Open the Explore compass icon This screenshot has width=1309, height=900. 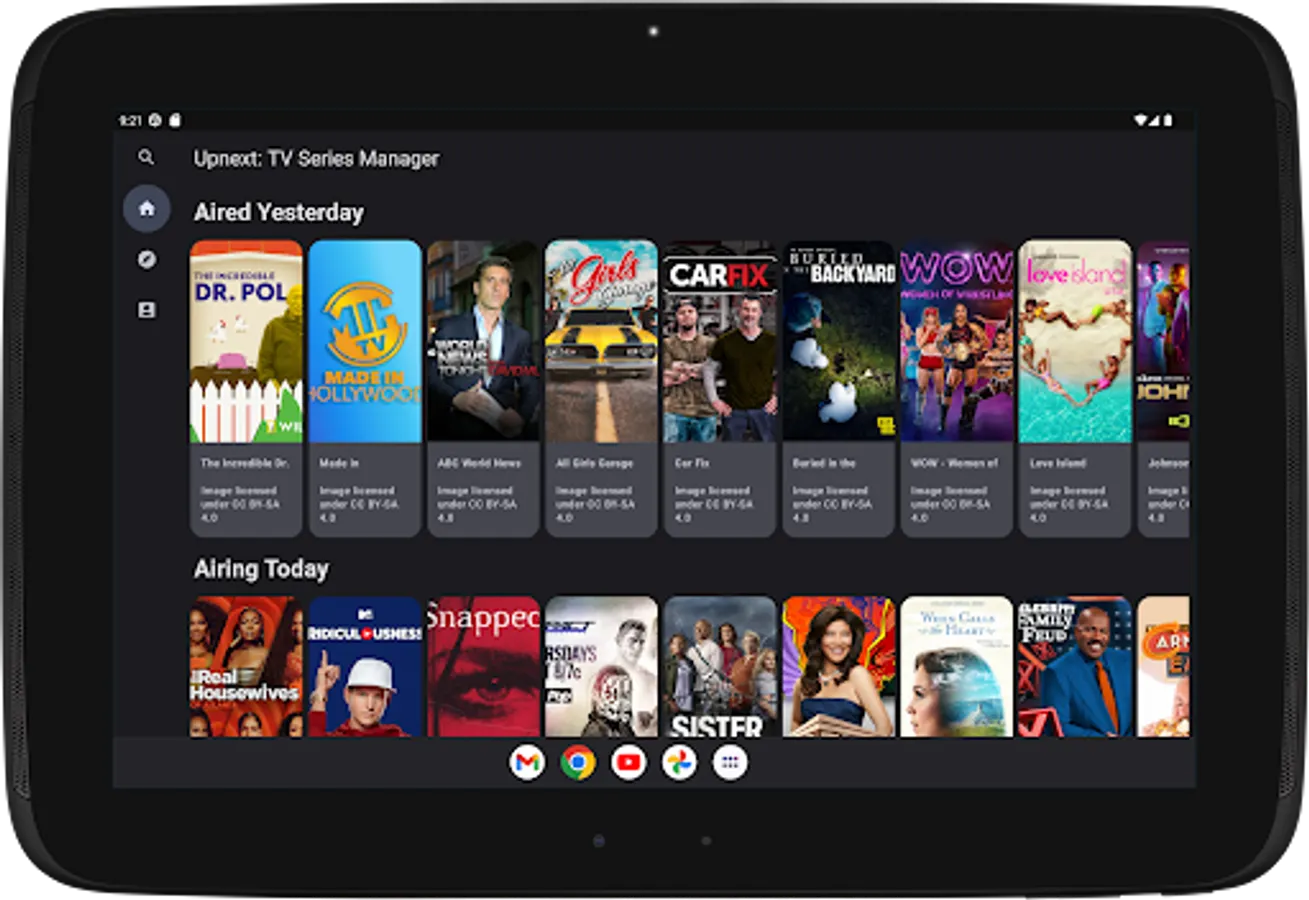click(147, 260)
